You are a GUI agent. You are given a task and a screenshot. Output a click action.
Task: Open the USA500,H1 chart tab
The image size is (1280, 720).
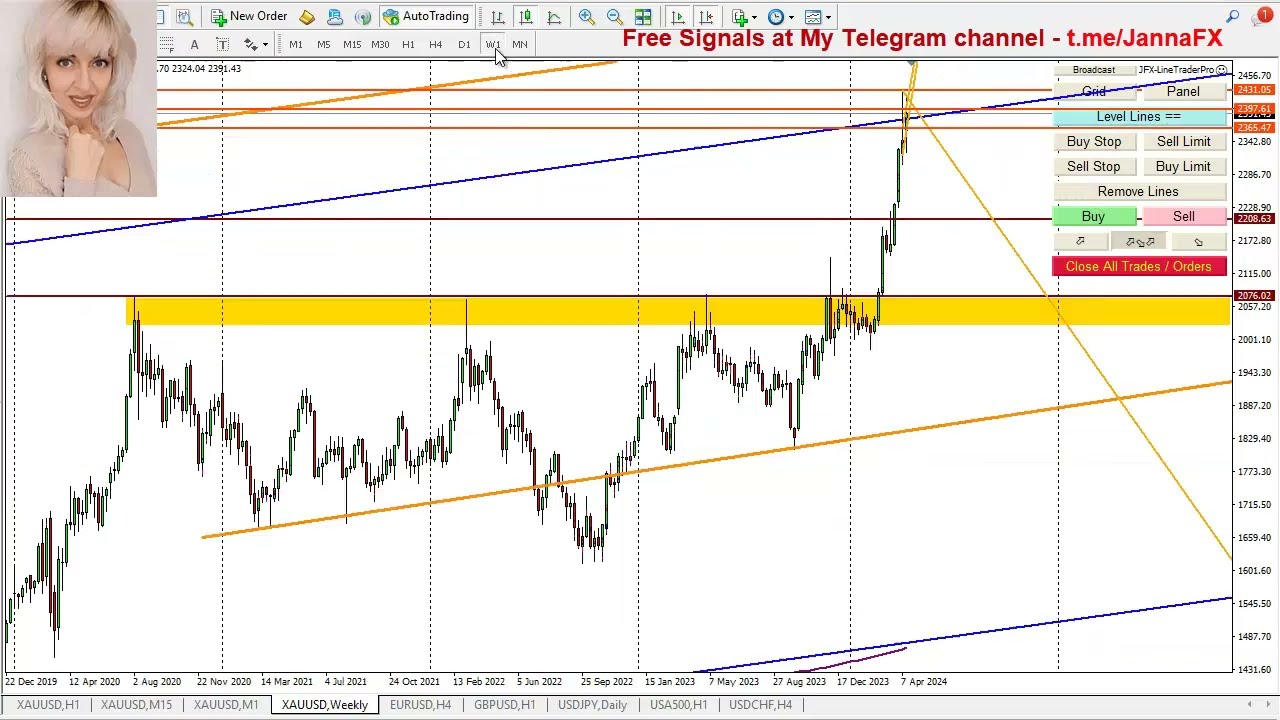pos(678,705)
